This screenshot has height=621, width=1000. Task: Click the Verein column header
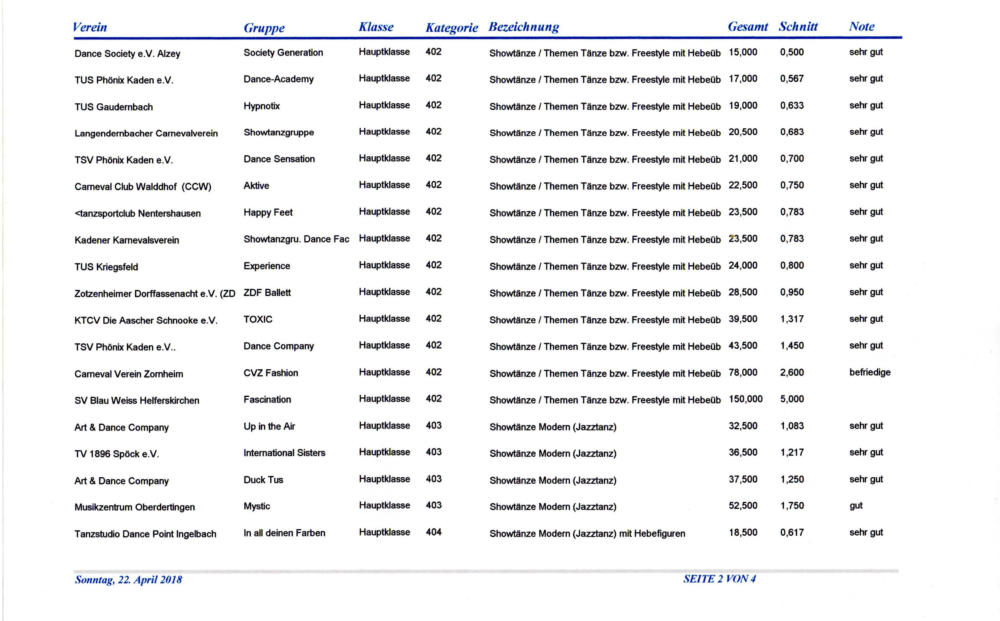click(90, 27)
